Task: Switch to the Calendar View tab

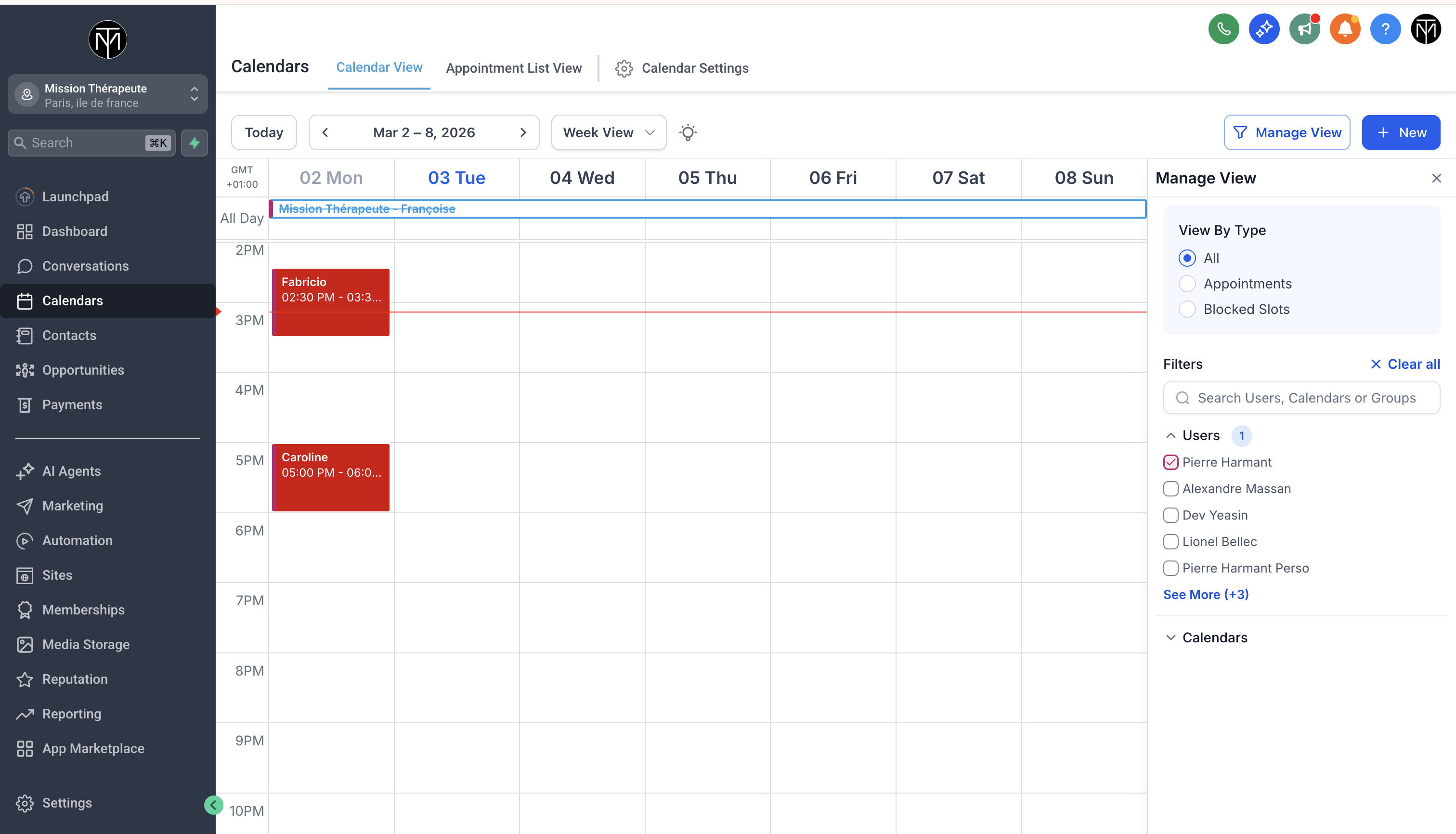Action: point(379,67)
